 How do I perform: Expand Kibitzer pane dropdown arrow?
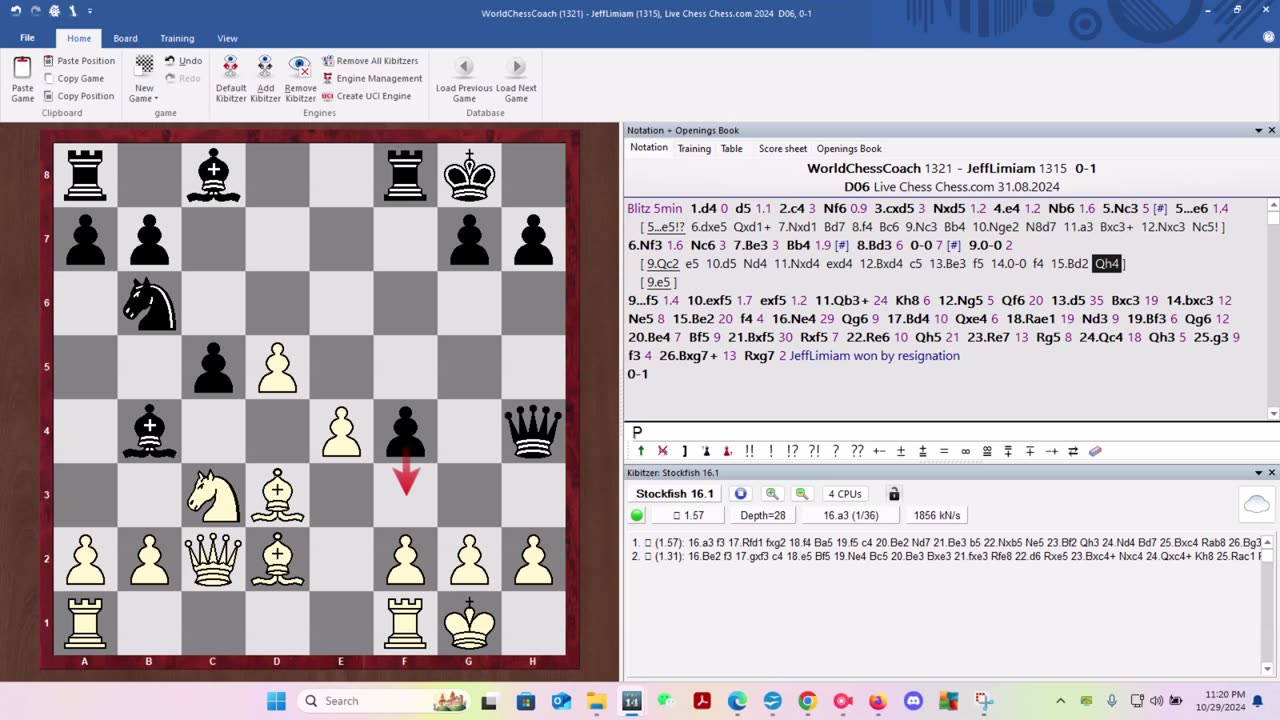pyautogui.click(x=1258, y=472)
